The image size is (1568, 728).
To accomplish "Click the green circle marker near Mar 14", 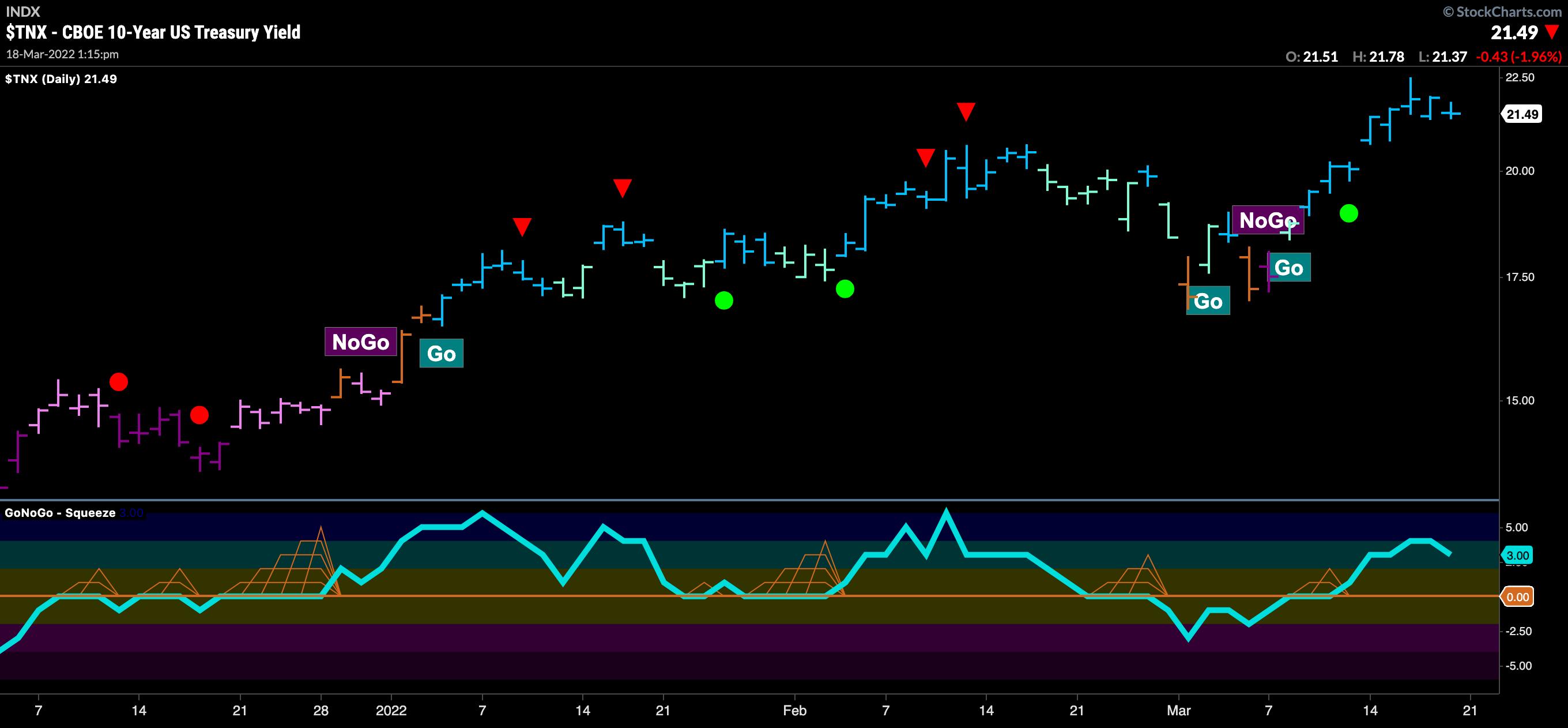I will [1349, 213].
